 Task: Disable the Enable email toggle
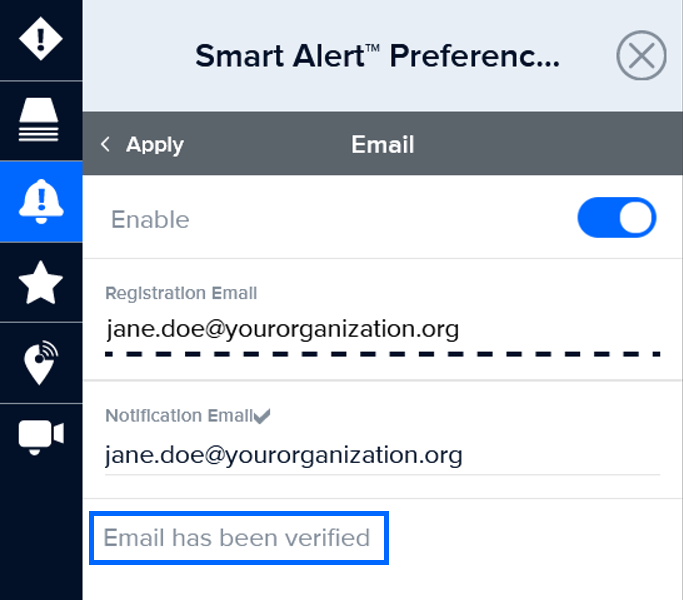coord(616,219)
